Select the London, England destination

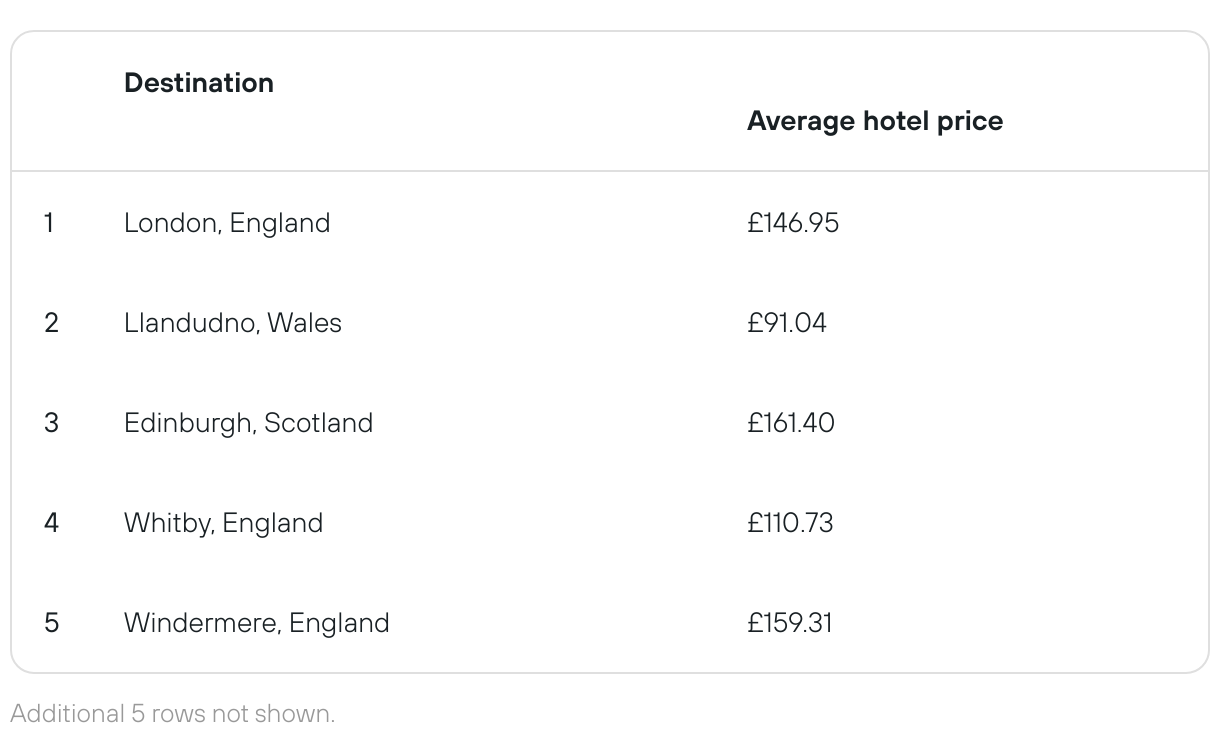click(x=227, y=223)
